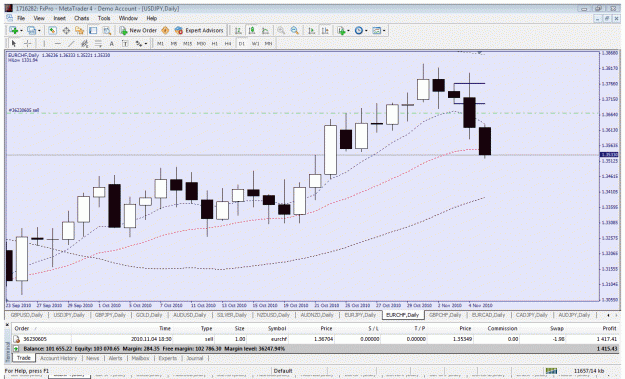Open the File menu
This screenshot has height=379, width=625.
pos(21,18)
